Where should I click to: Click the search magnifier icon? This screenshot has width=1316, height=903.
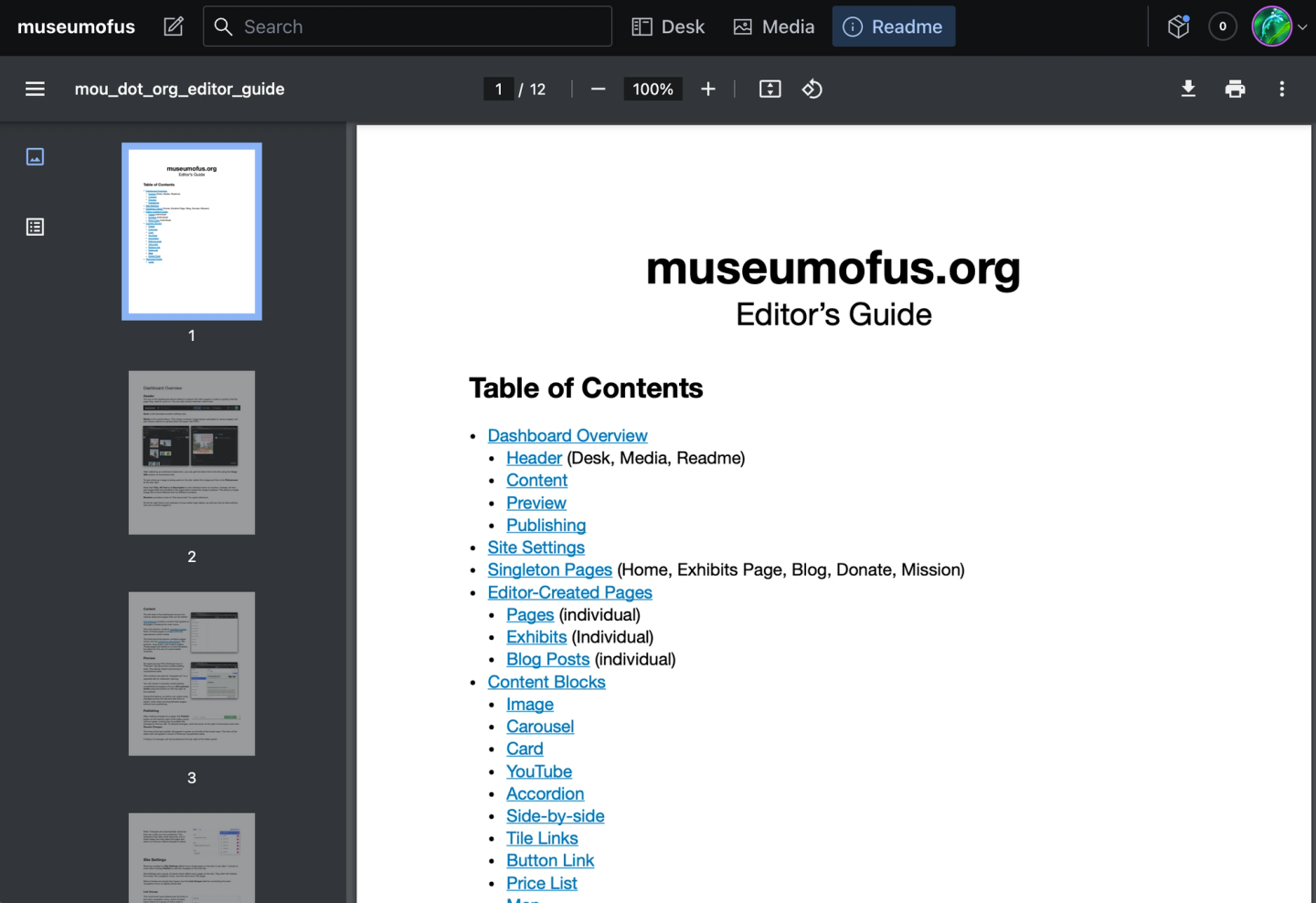[223, 27]
